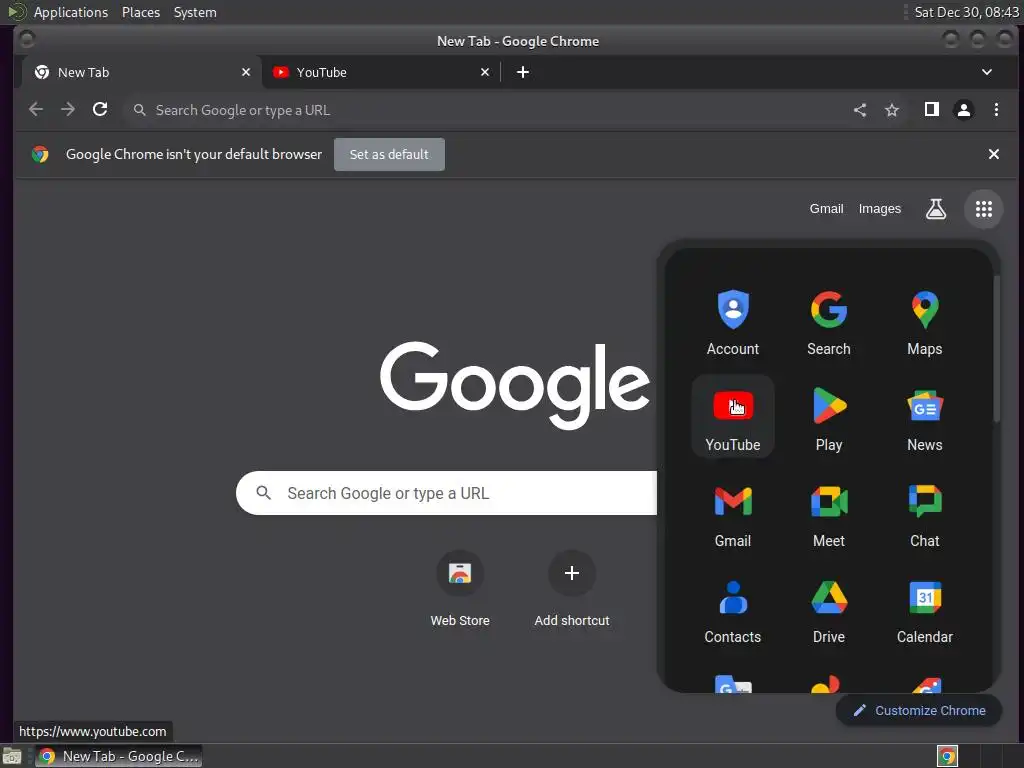The height and width of the screenshot is (768, 1024).
Task: Open the Places menu
Action: tap(141, 12)
